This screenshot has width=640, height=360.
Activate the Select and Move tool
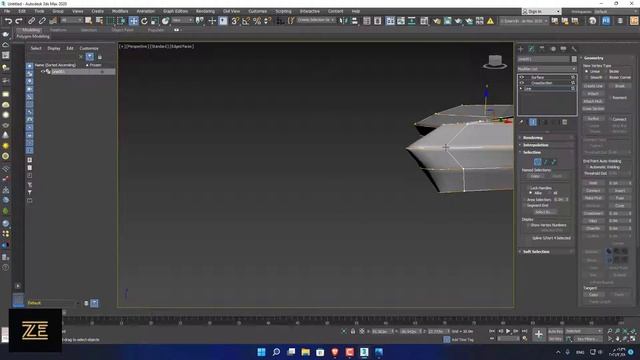coord(133,21)
